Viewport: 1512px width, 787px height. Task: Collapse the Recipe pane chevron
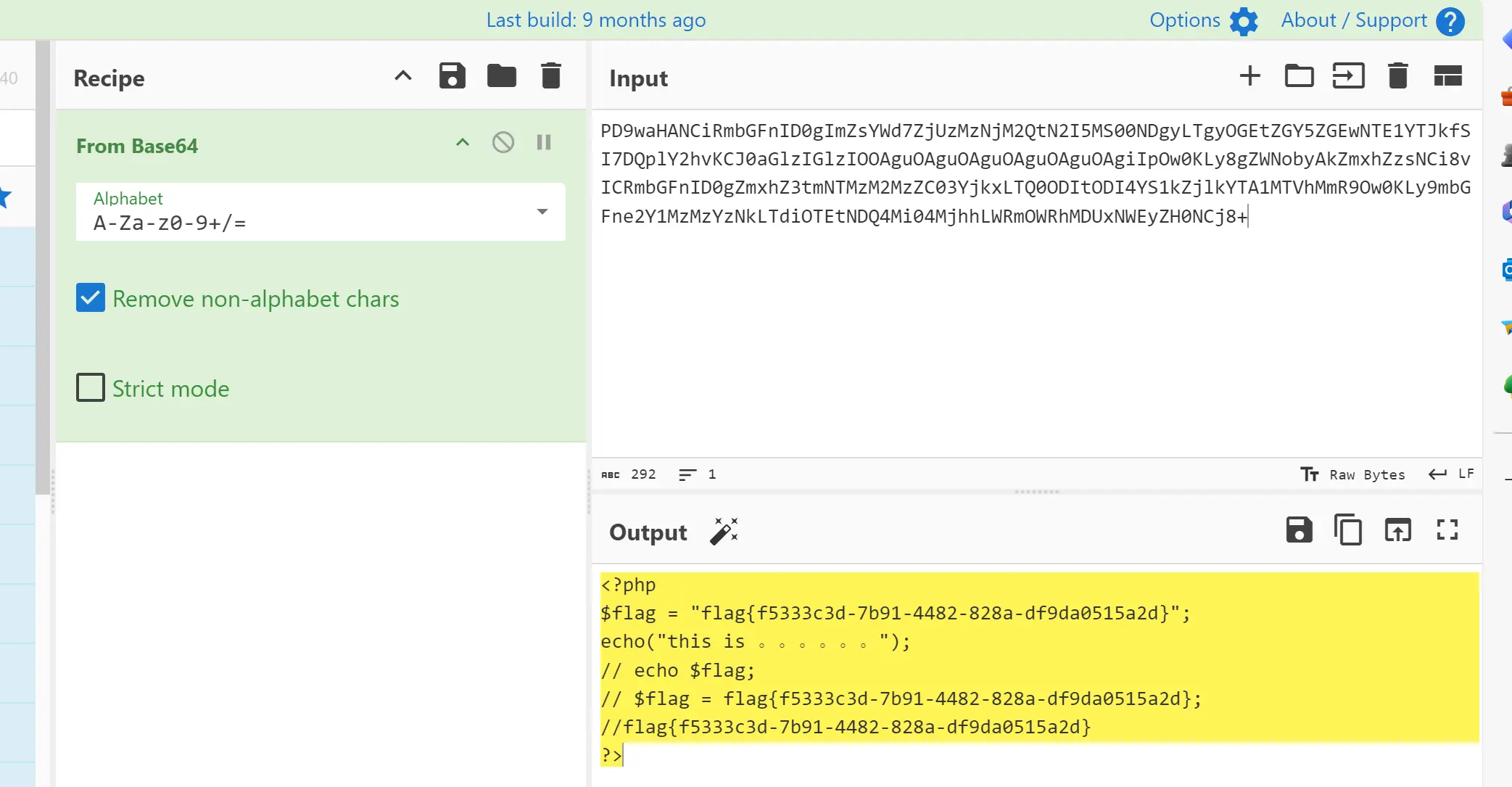(403, 76)
